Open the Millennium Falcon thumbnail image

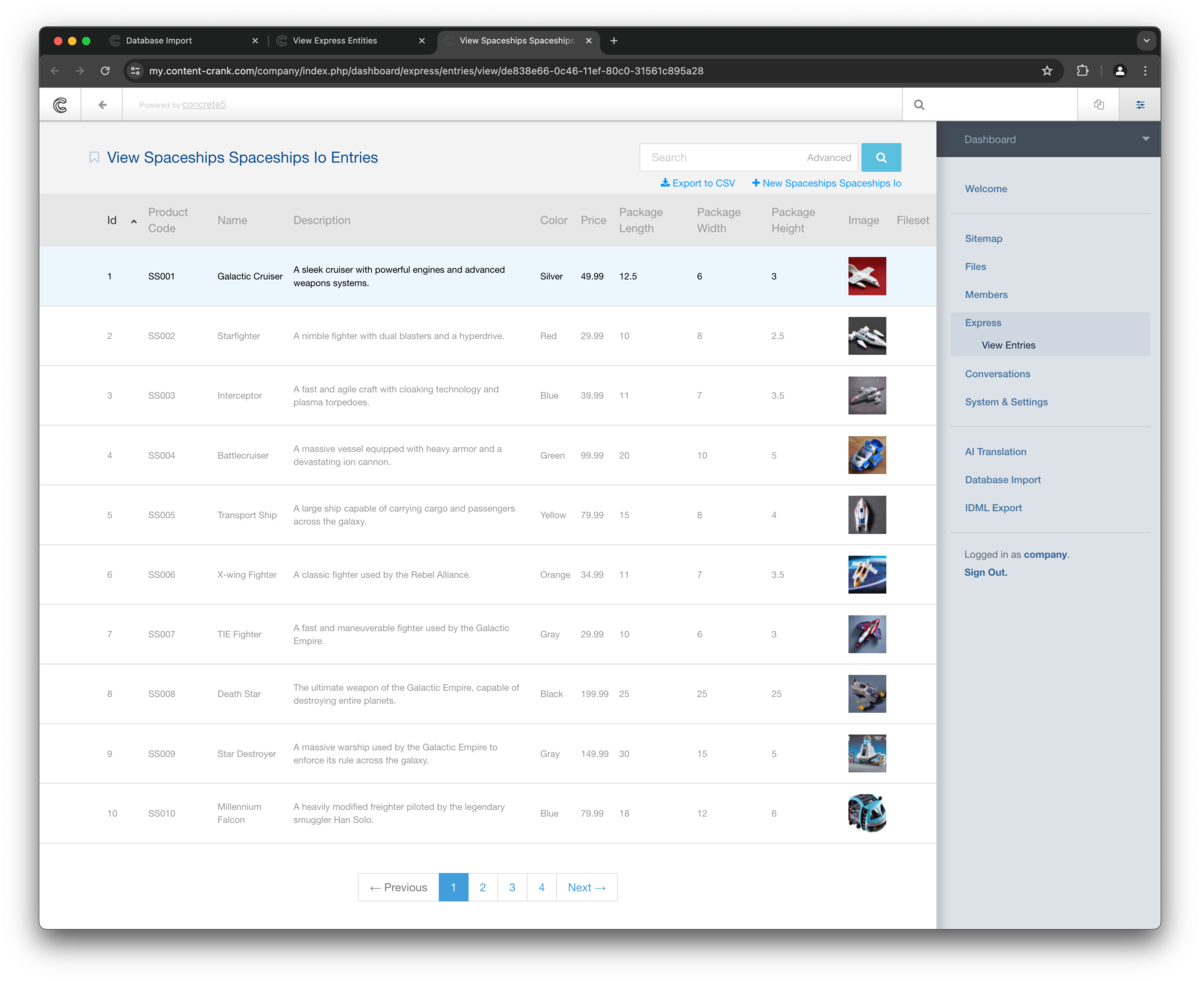(x=867, y=813)
